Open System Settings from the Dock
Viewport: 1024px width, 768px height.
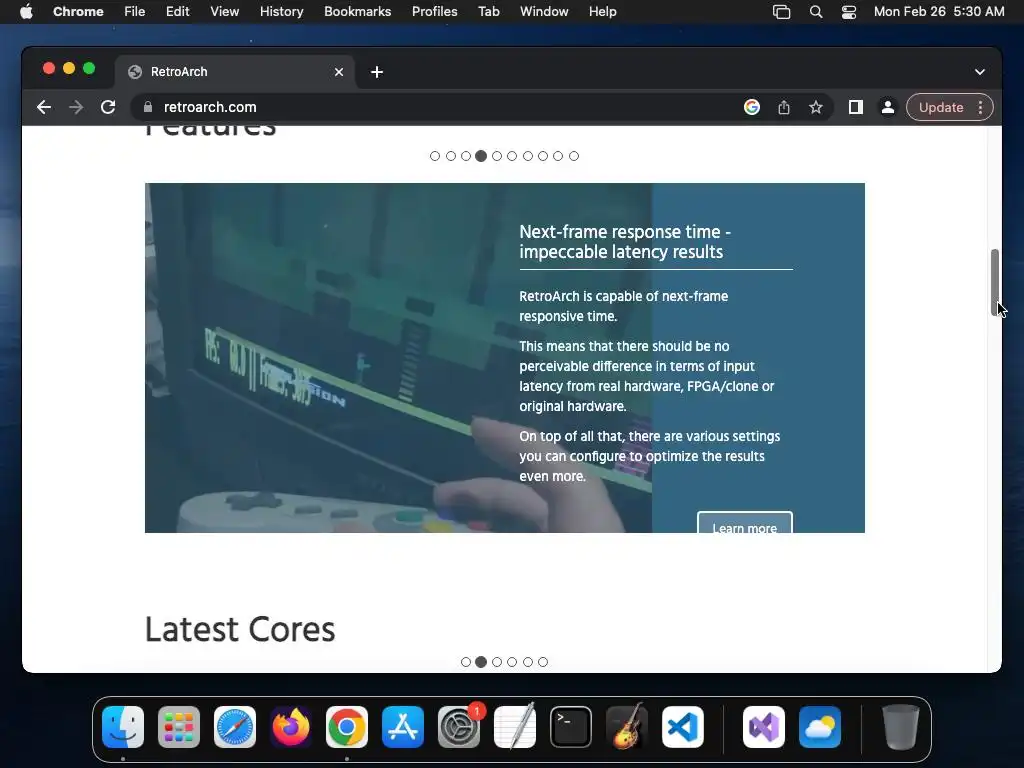459,727
